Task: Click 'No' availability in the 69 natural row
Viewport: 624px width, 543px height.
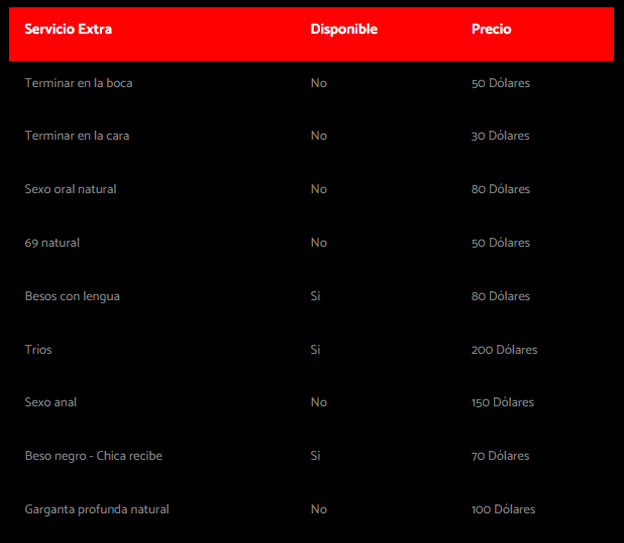Action: click(318, 243)
